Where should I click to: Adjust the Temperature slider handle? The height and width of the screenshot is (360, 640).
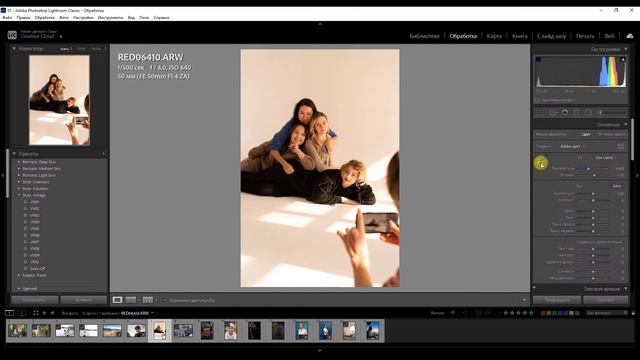[589, 169]
